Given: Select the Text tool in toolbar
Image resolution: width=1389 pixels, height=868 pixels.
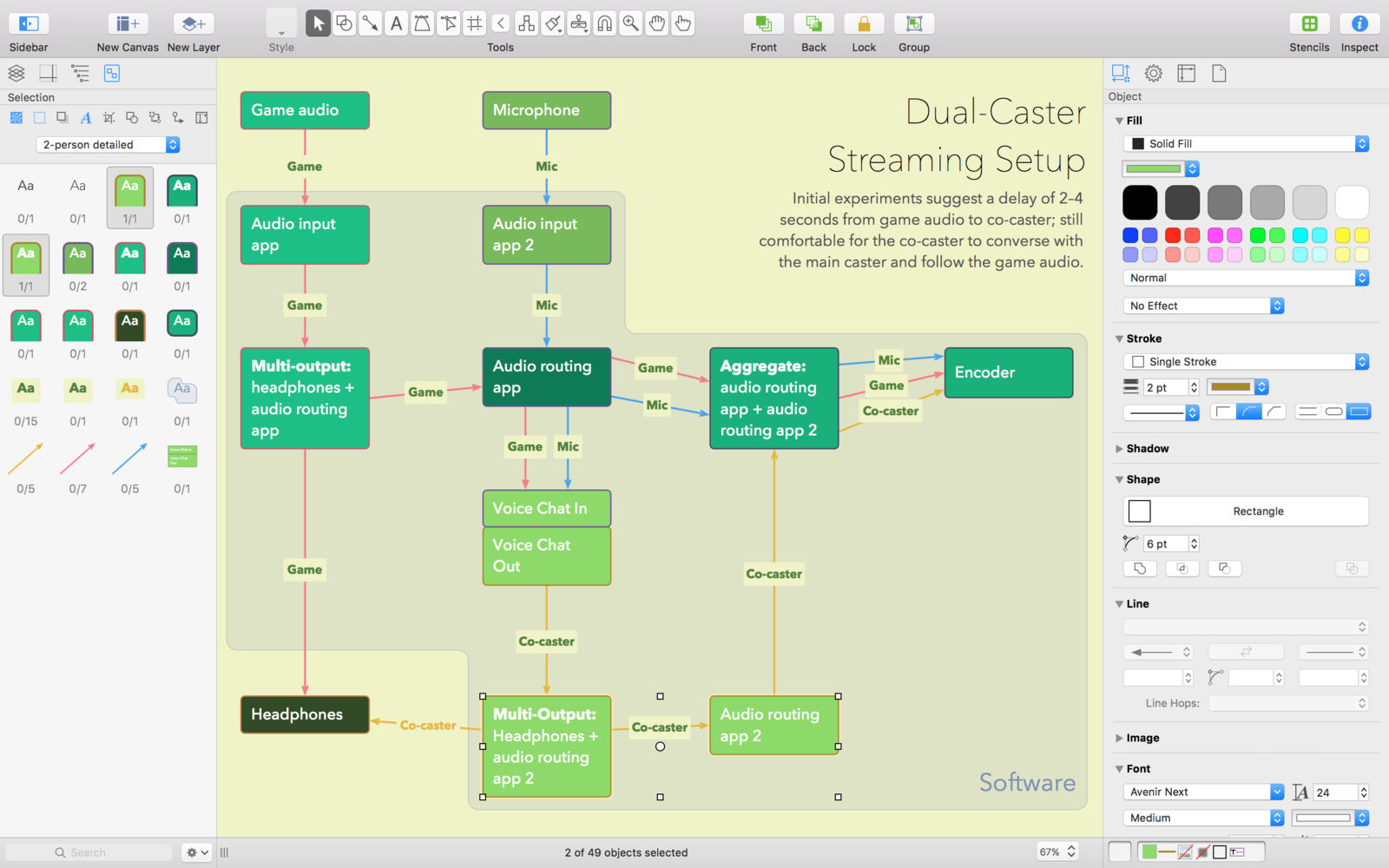Looking at the screenshot, I should tap(396, 23).
